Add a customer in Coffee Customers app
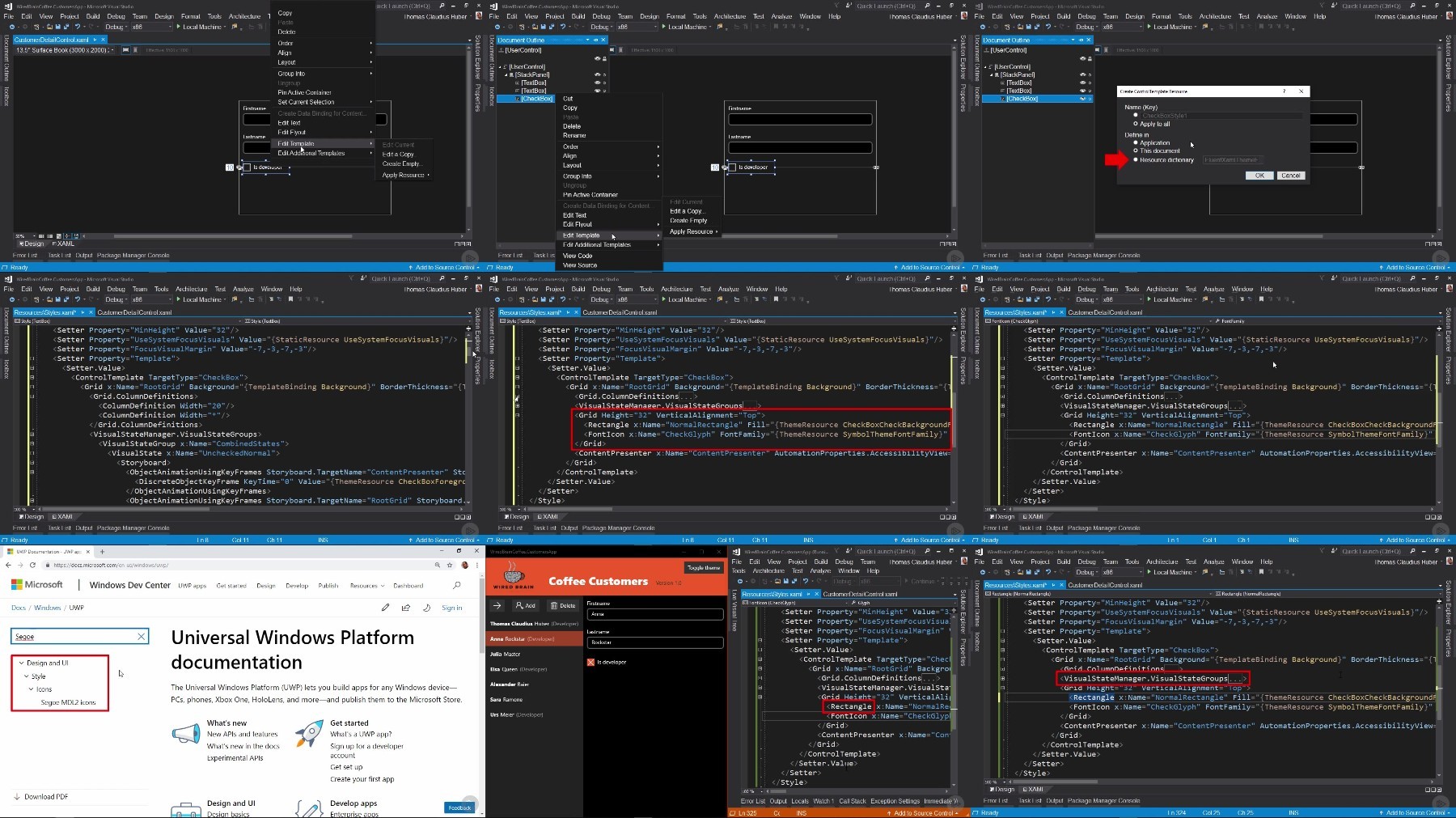Viewport: 1456px width, 818px height. point(526,605)
